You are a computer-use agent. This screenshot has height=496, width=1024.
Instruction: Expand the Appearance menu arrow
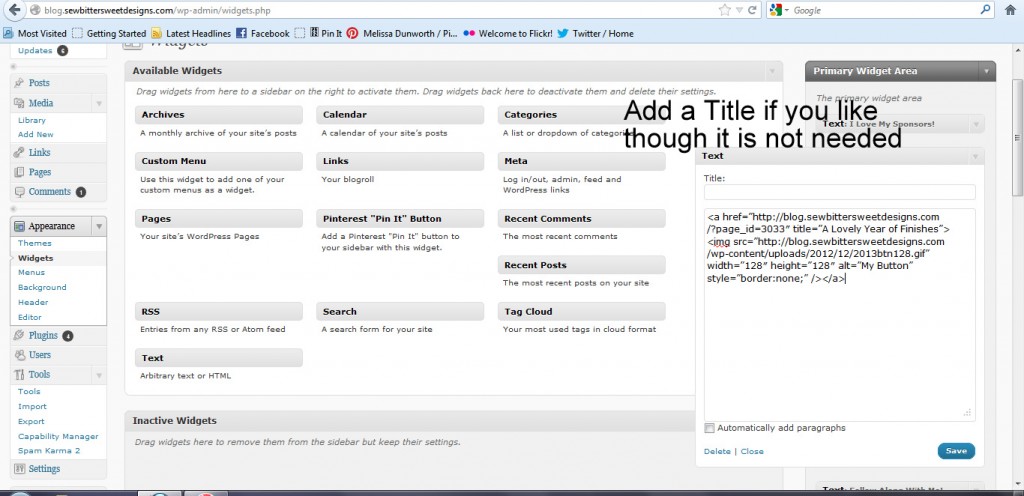tap(98, 226)
